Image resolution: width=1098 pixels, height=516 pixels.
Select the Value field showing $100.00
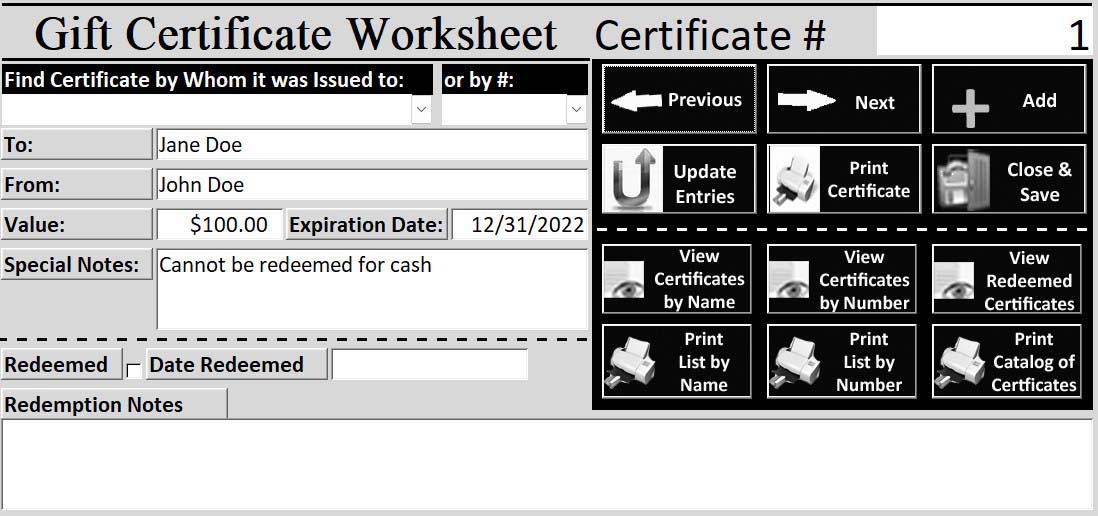click(x=219, y=225)
